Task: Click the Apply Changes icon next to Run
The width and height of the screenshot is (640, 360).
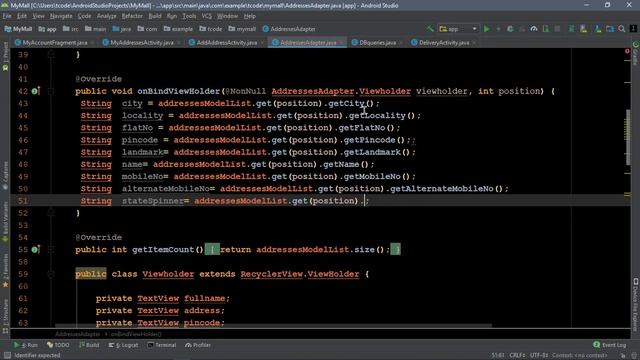Action: 498,29
